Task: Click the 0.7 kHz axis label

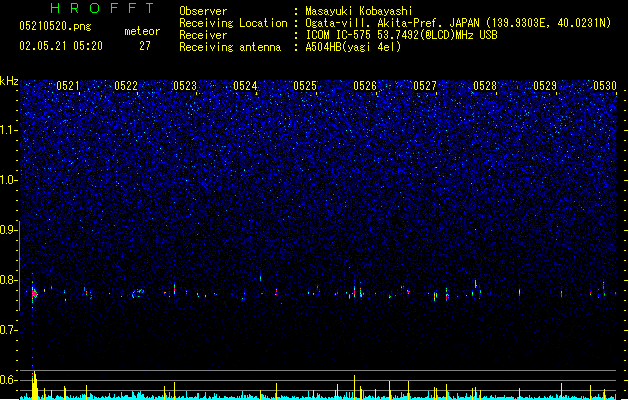Action: click(9, 330)
